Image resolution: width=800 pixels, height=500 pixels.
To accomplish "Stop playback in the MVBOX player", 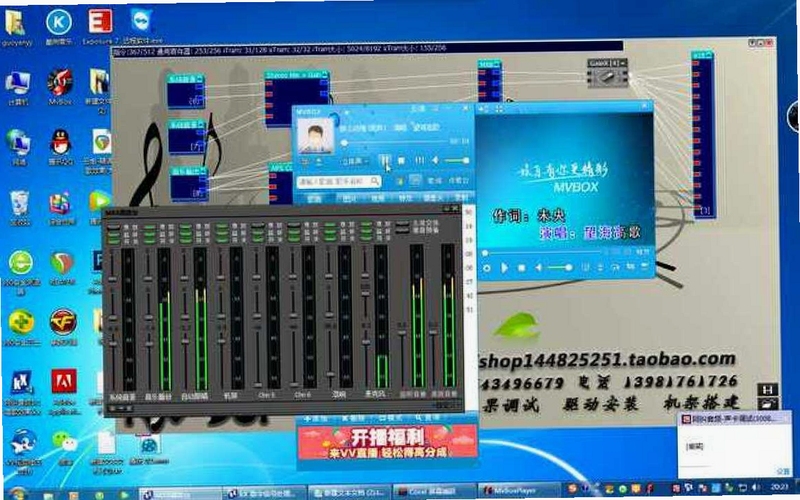I will [402, 161].
